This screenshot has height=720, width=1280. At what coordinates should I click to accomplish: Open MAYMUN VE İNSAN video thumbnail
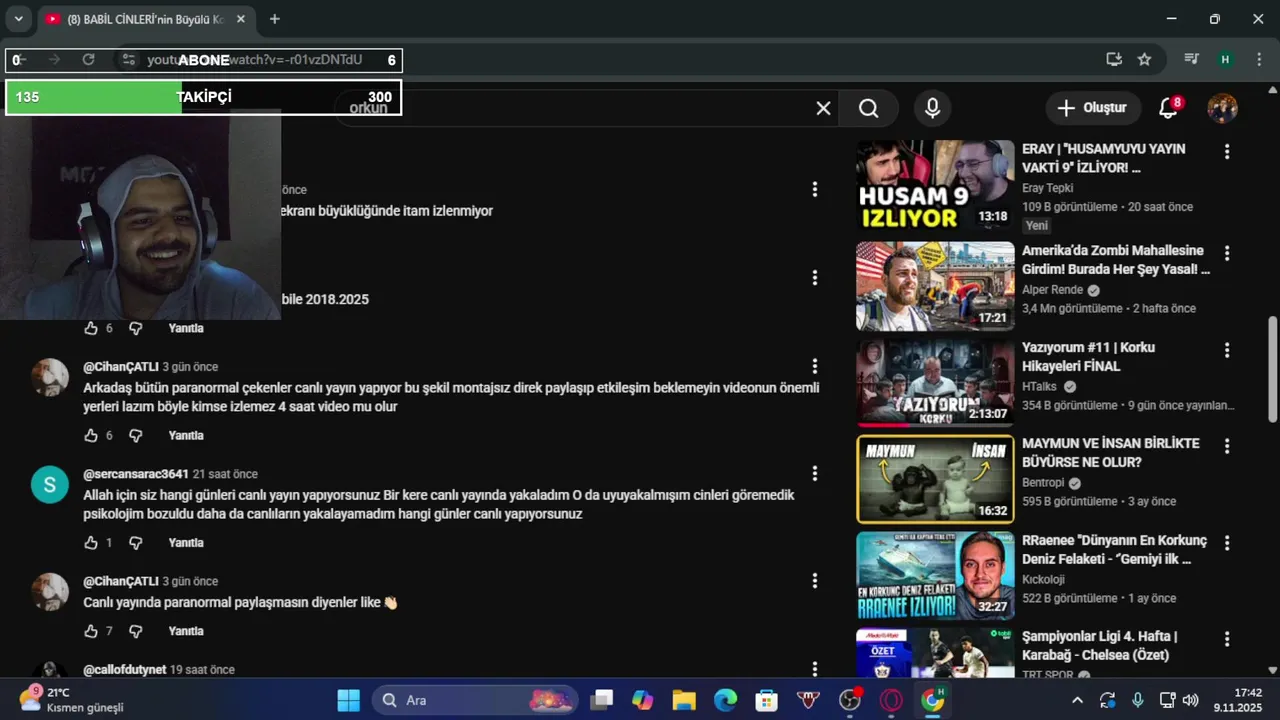(935, 479)
